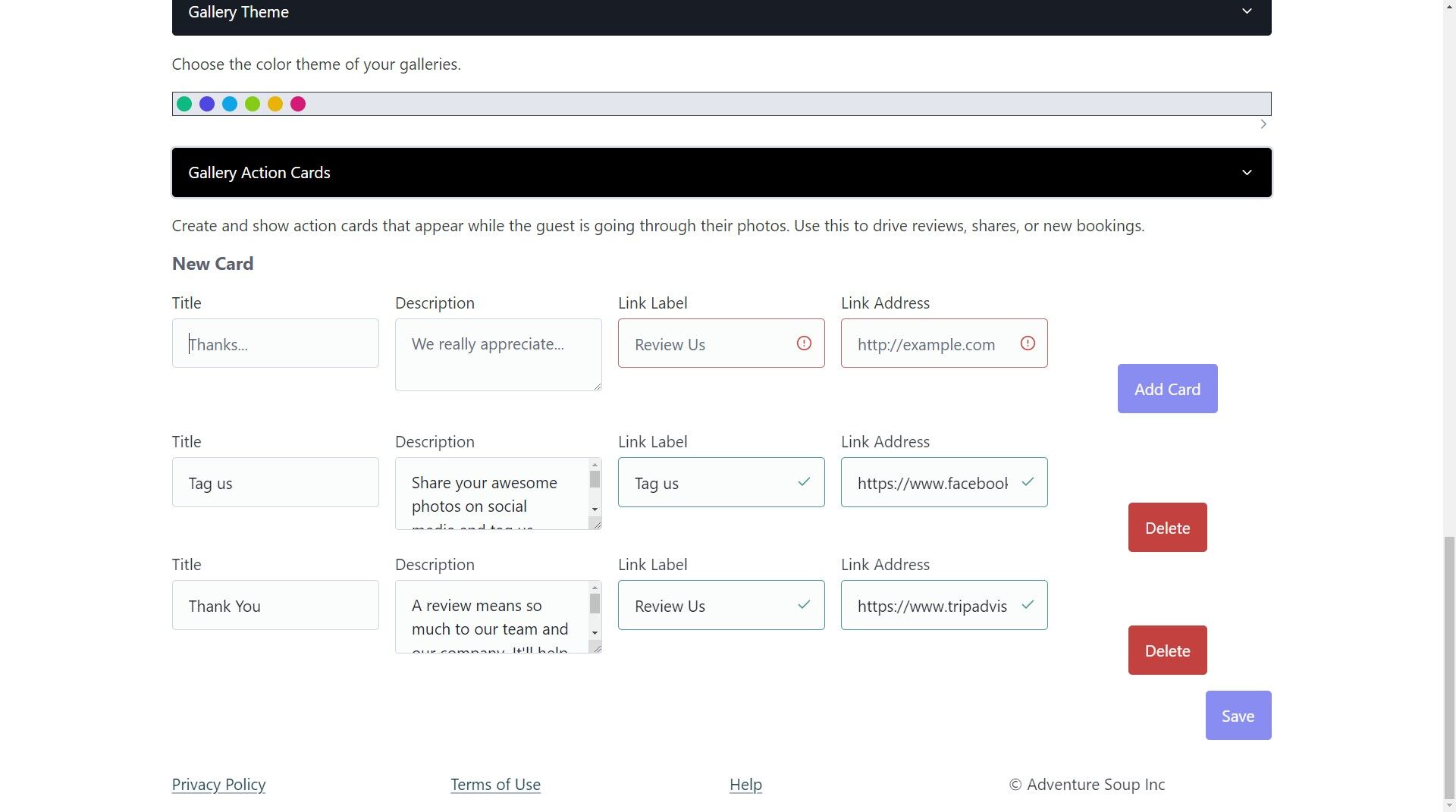Pick the pink gallery theme color
This screenshot has width=1456, height=812.
[298, 104]
